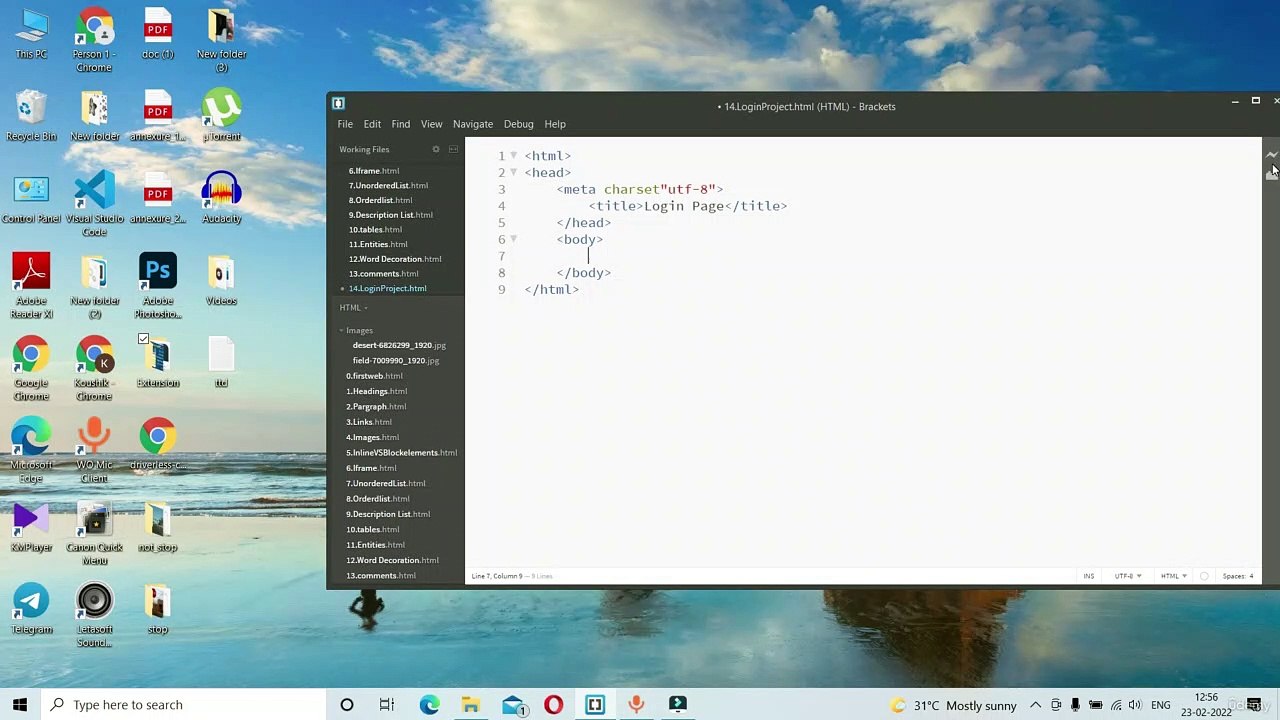The height and width of the screenshot is (720, 1280).
Task: Open the doc (1) PDF on desktop
Action: point(158,35)
